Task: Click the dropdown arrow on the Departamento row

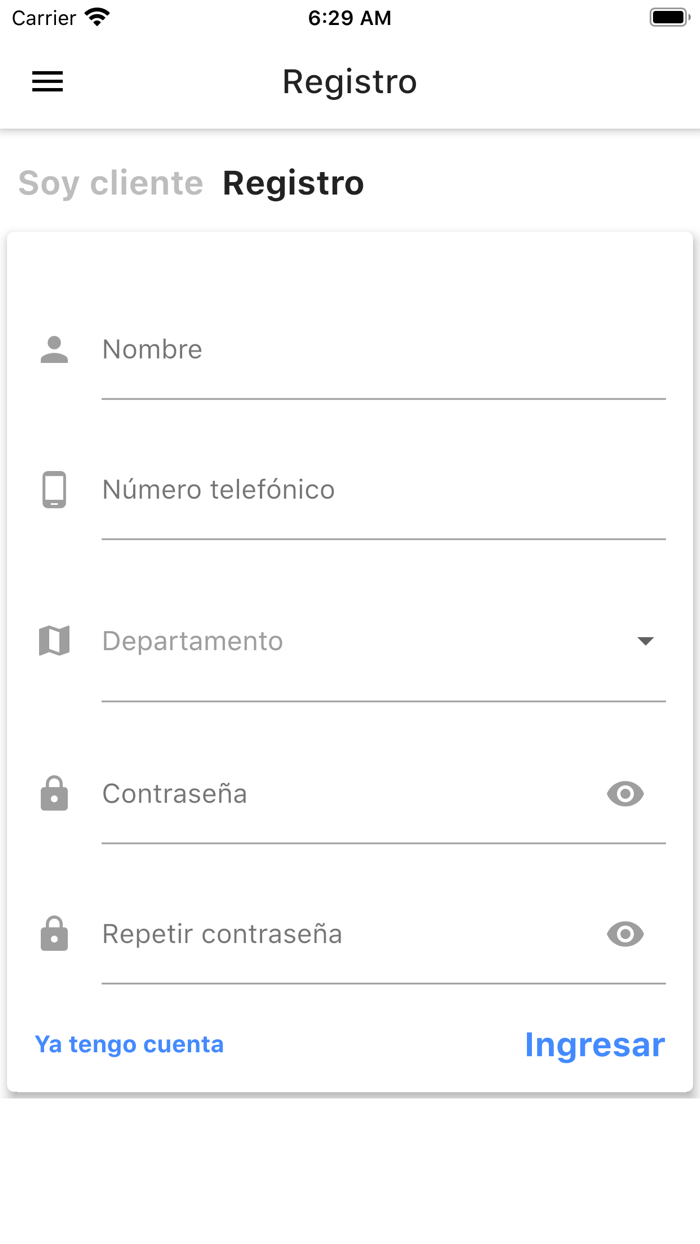Action: 647,640
